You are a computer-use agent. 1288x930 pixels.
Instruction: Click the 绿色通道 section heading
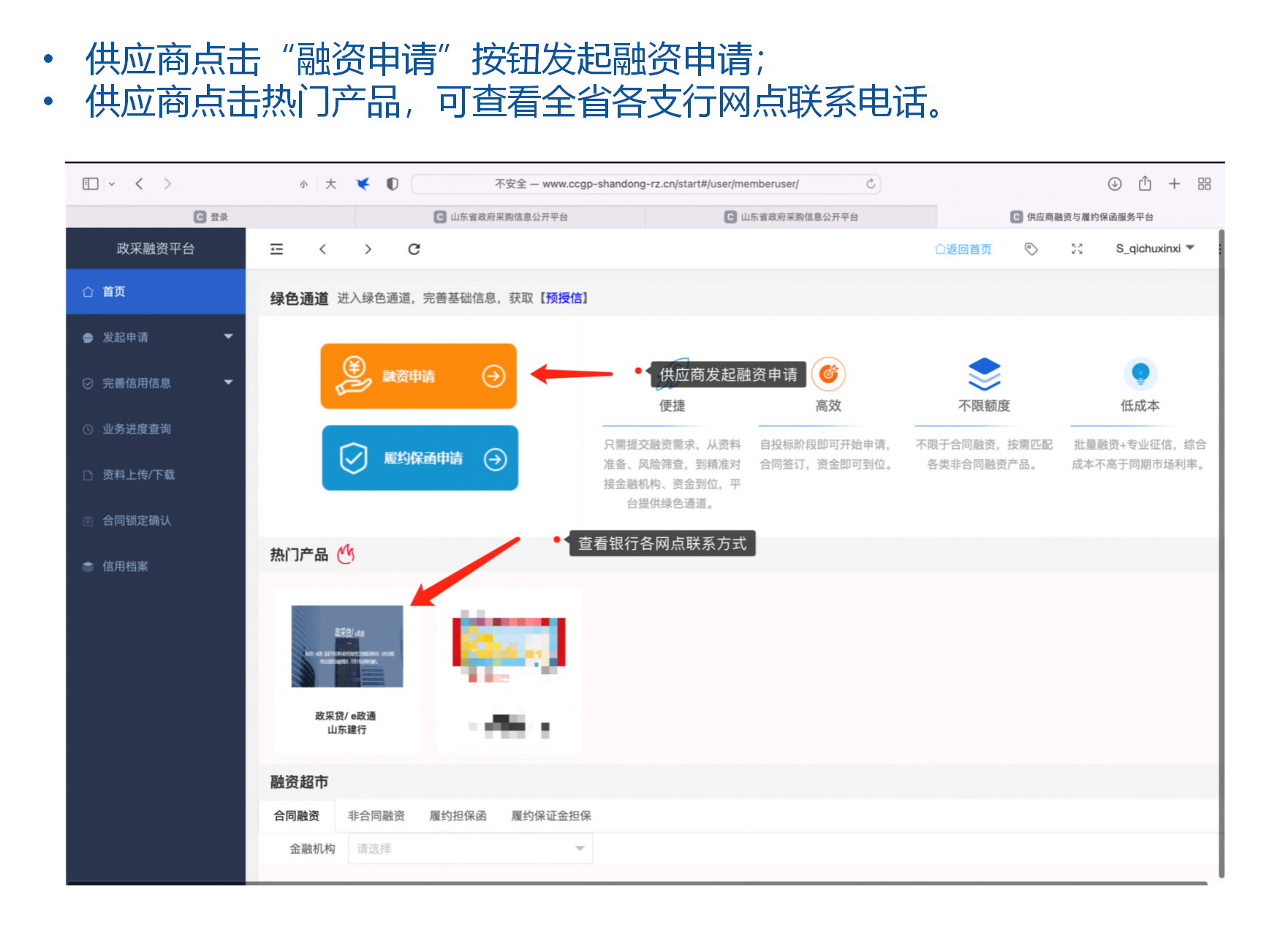(299, 298)
